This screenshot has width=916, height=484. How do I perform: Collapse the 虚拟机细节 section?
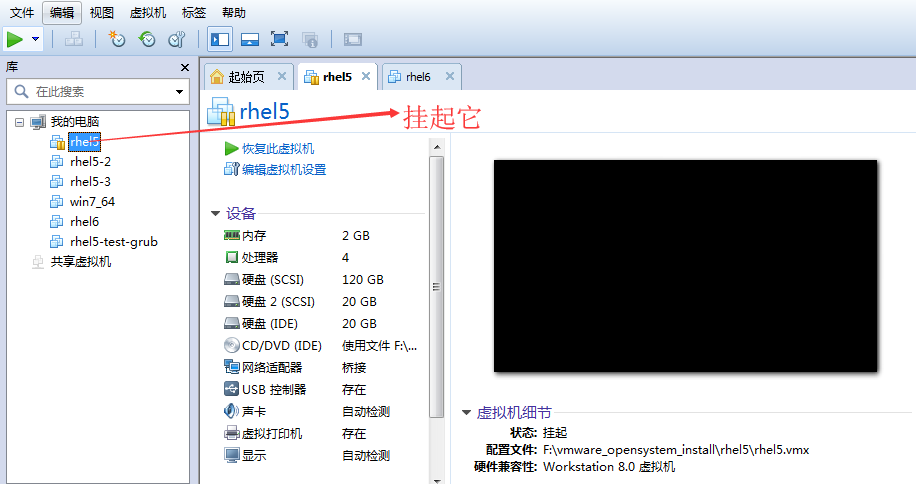[x=466, y=413]
